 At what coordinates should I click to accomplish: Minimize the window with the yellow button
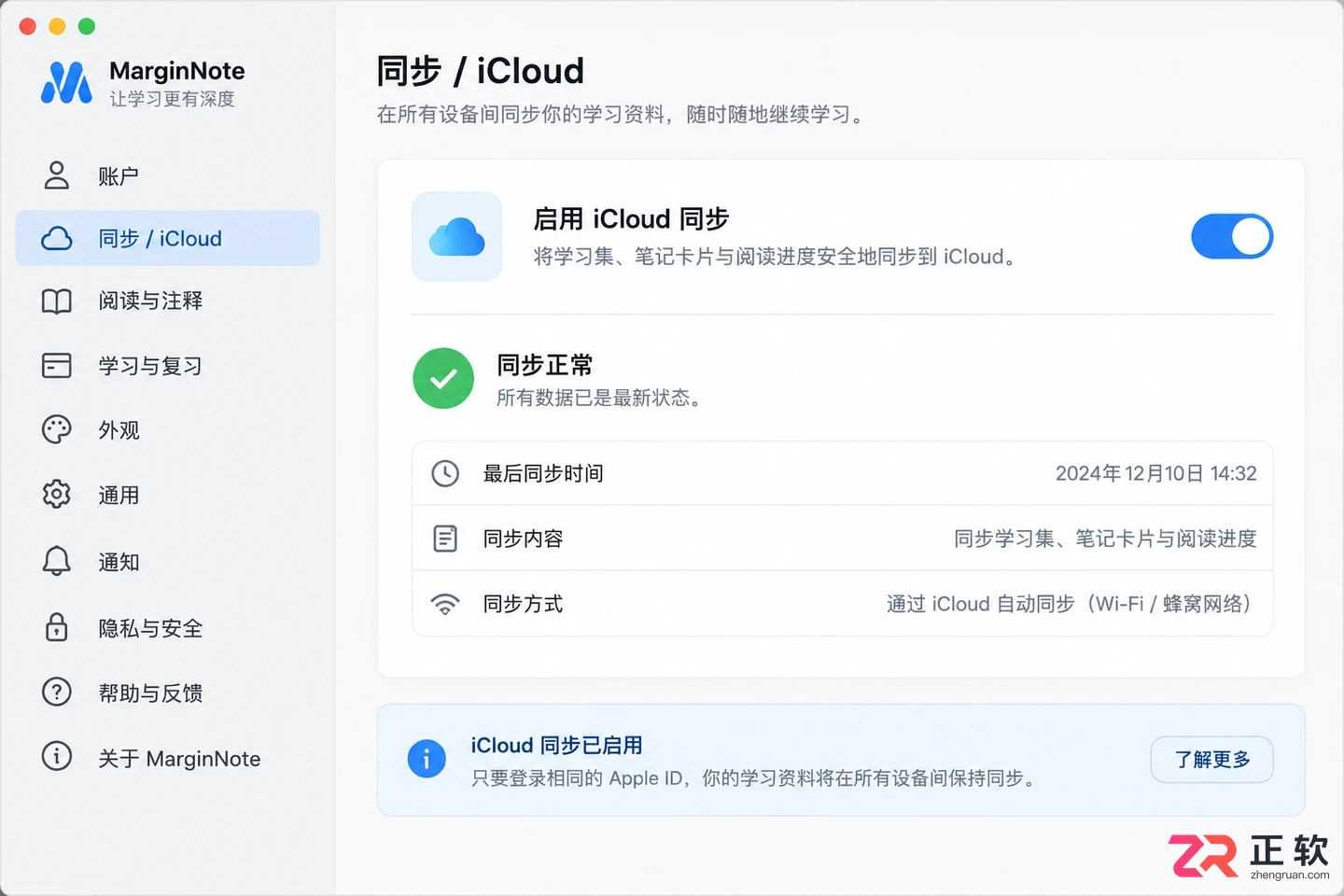57,26
